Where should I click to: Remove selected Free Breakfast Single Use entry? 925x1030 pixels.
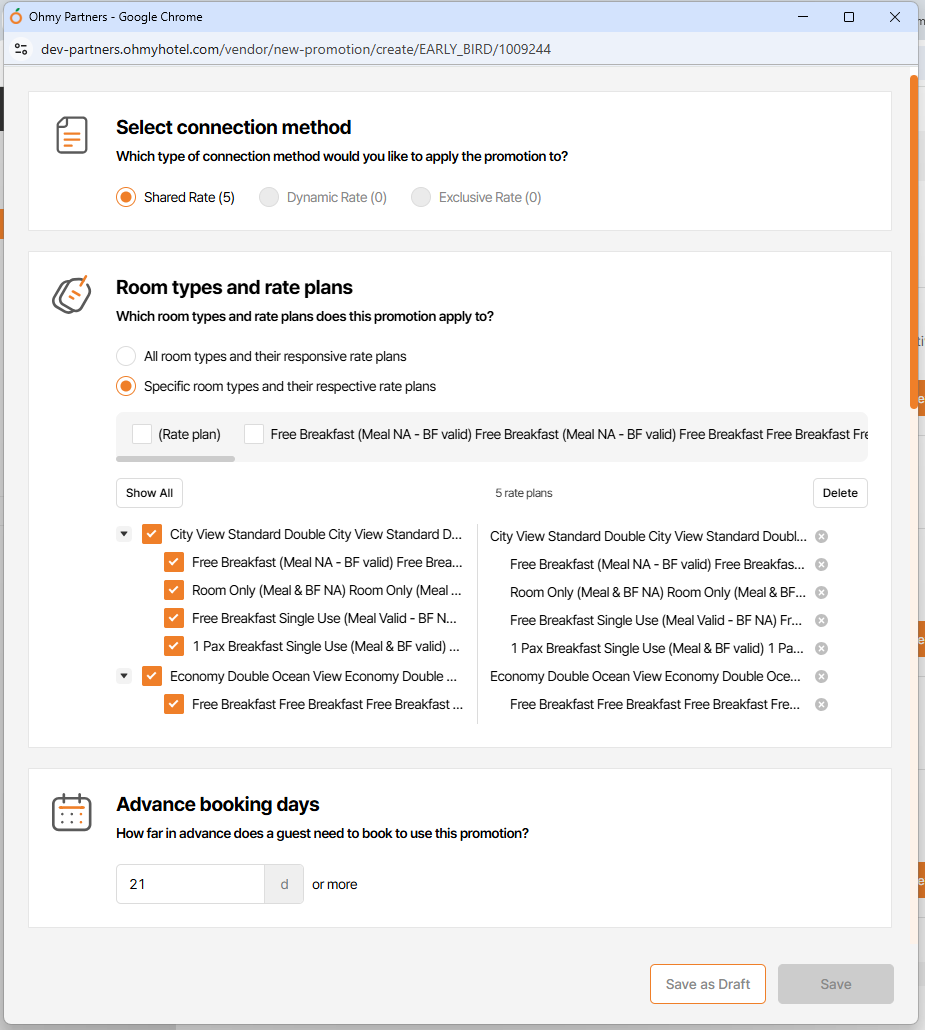(821, 620)
